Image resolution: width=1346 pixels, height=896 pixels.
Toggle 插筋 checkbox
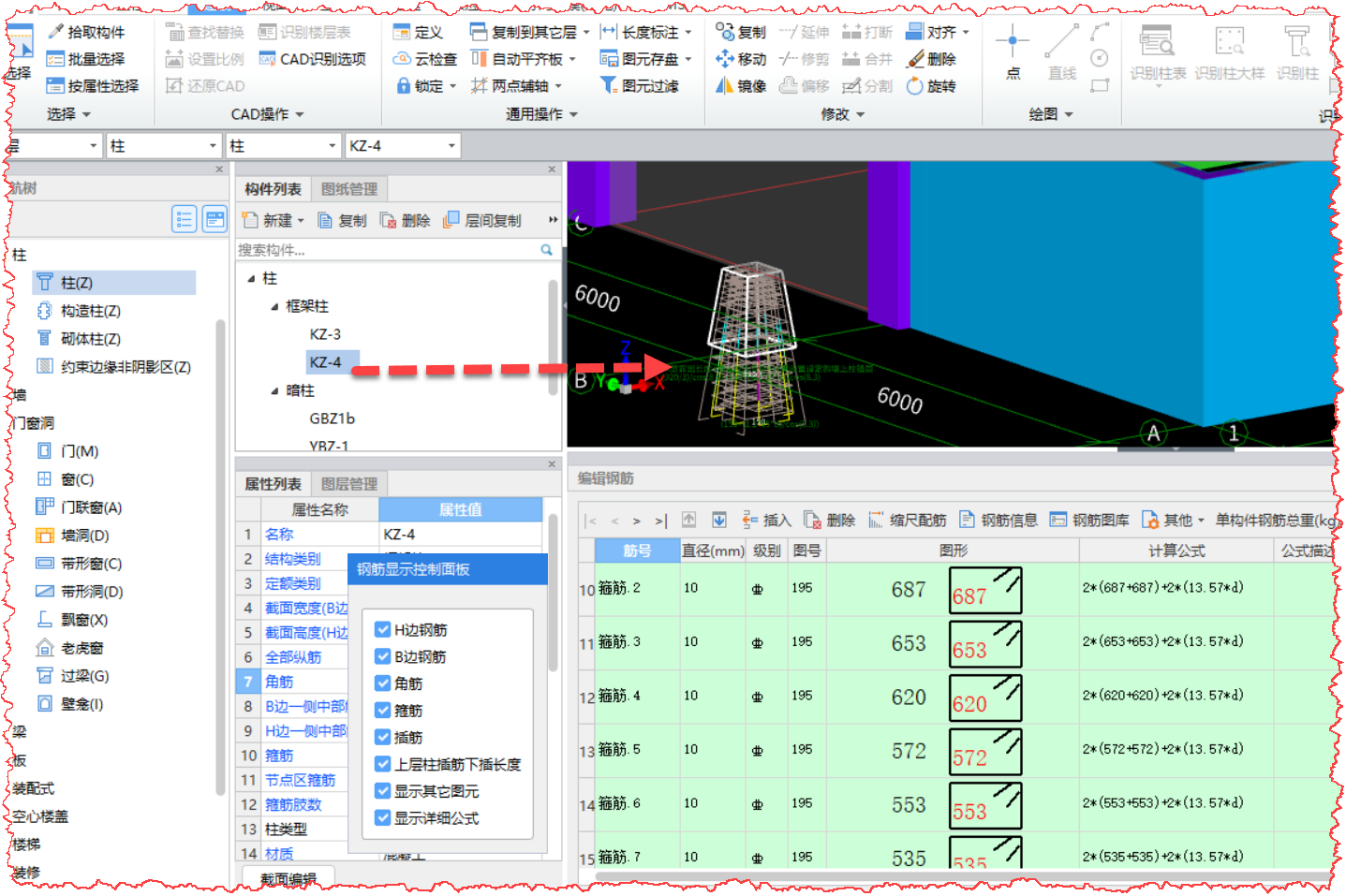(x=382, y=738)
